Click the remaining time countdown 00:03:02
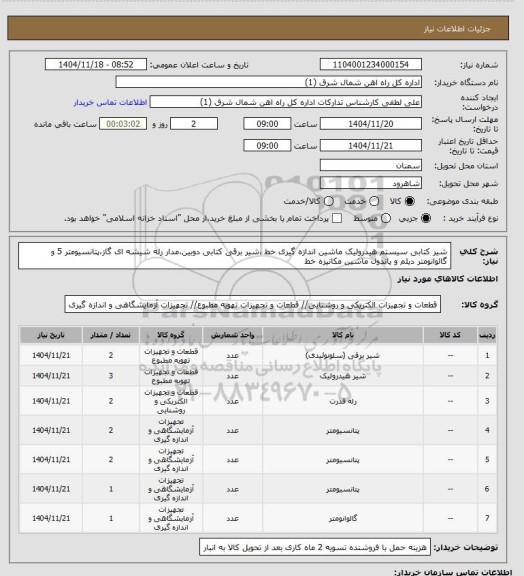Viewport: 524px width, 576px height. click(123, 124)
